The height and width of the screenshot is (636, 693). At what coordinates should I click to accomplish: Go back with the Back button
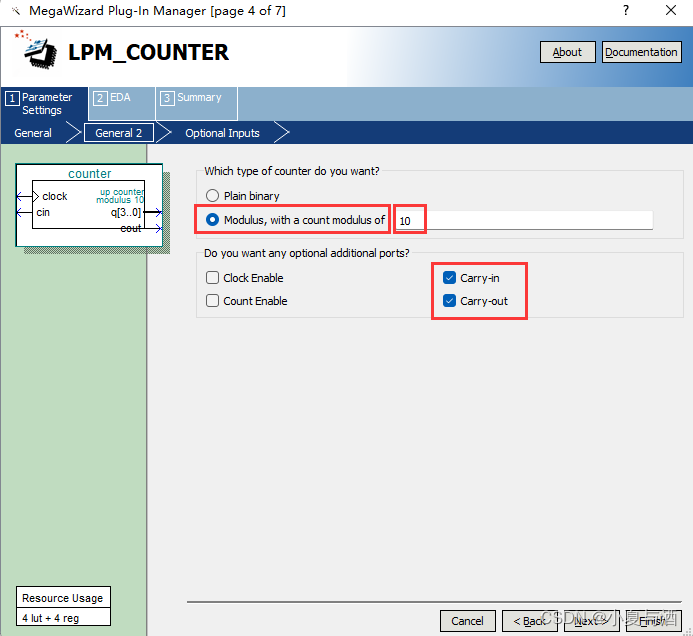tap(529, 621)
